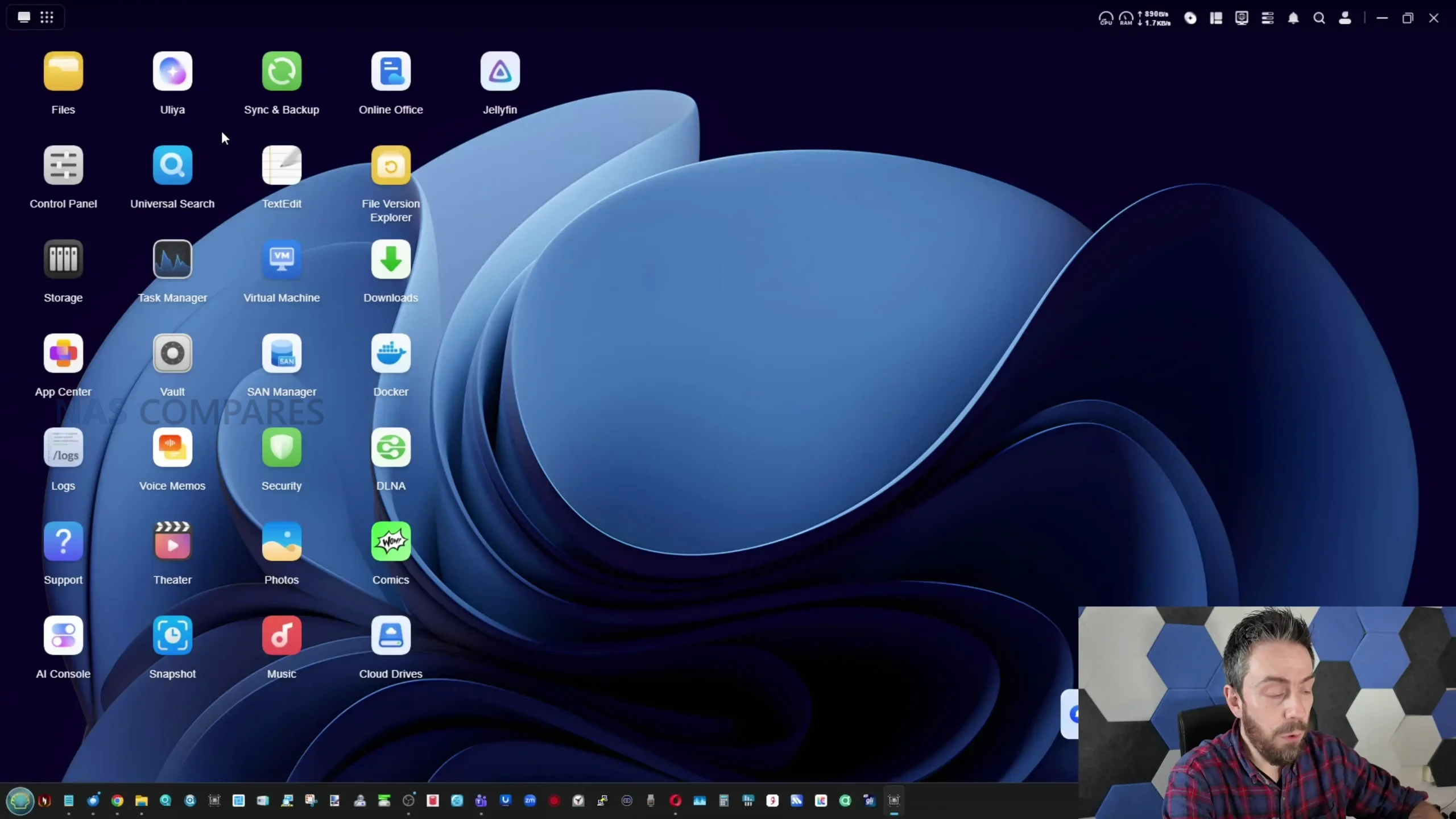1456x819 pixels.
Task: Open the widgets layout panel icon
Action: [1216, 18]
